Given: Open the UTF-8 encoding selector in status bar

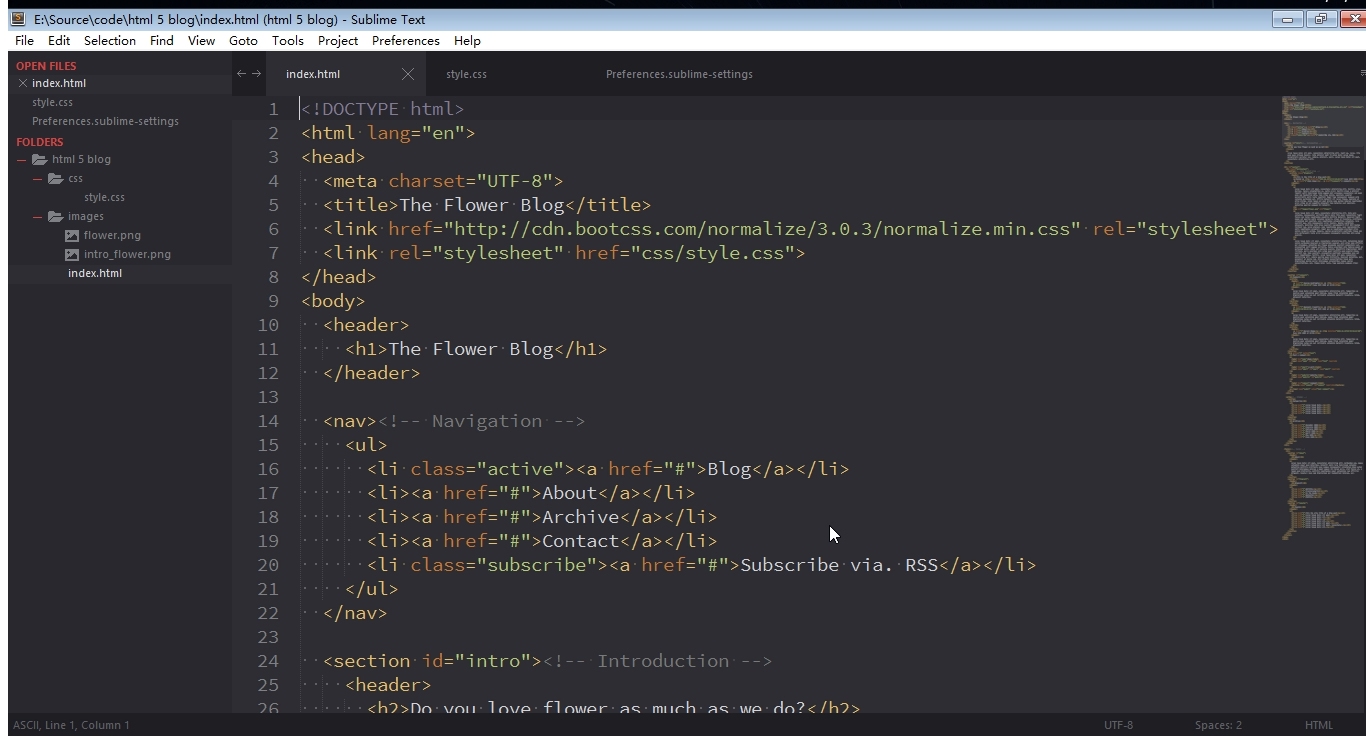Looking at the screenshot, I should tap(1119, 725).
